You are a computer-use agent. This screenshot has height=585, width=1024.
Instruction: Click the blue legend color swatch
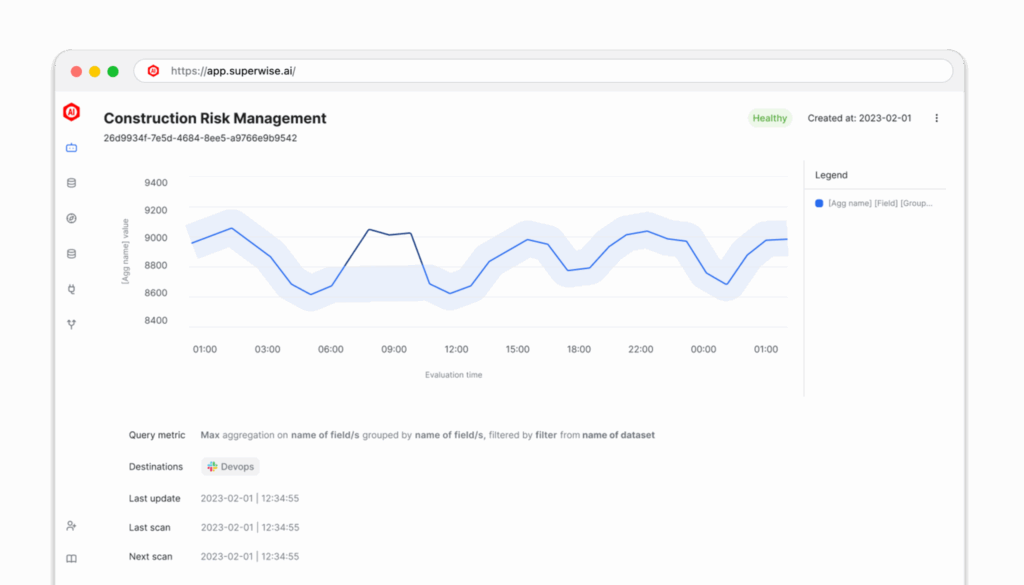tap(819, 203)
